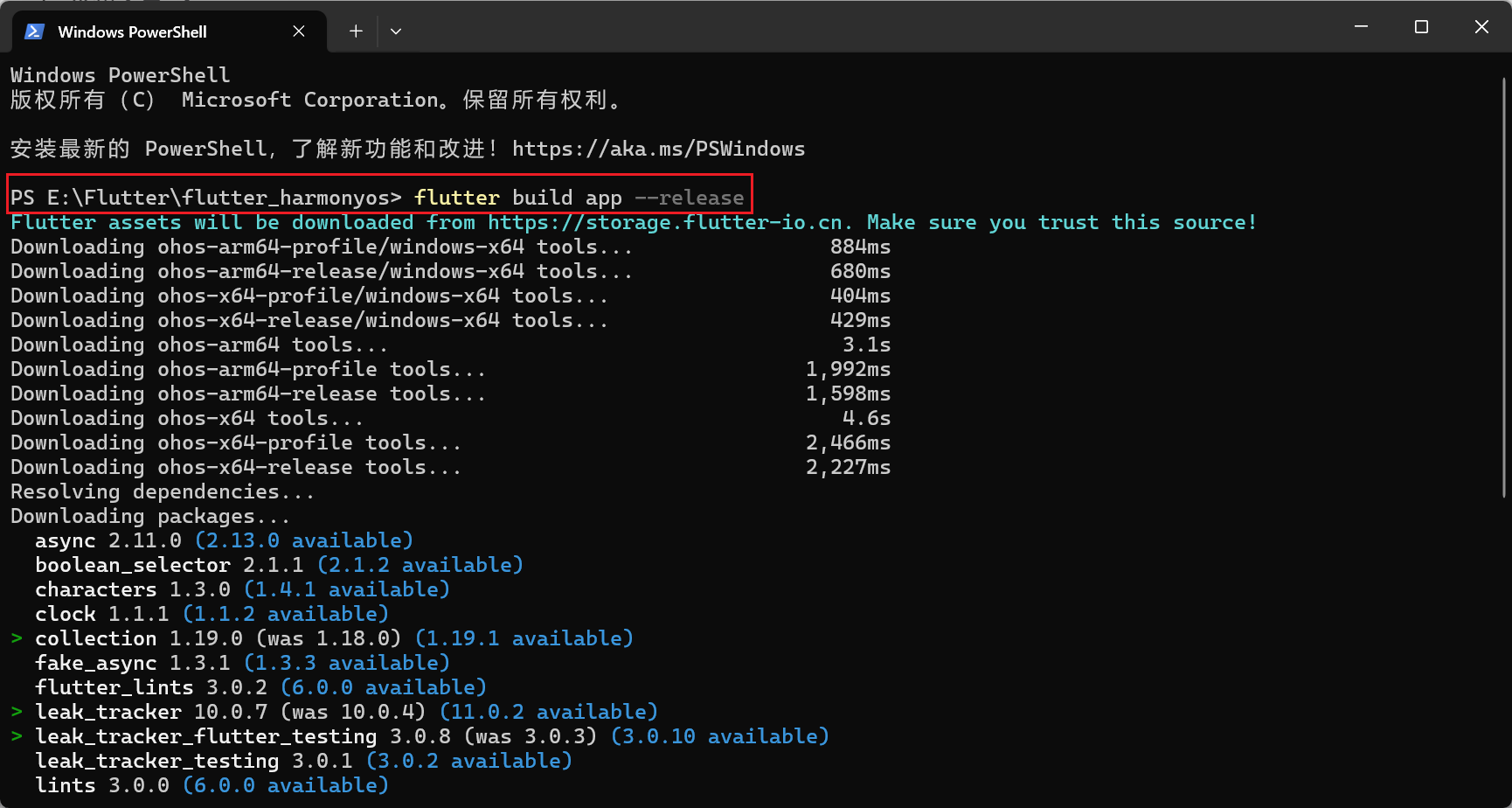Click the 884ms timing value
The width and height of the screenshot is (1512, 808).
point(860,247)
